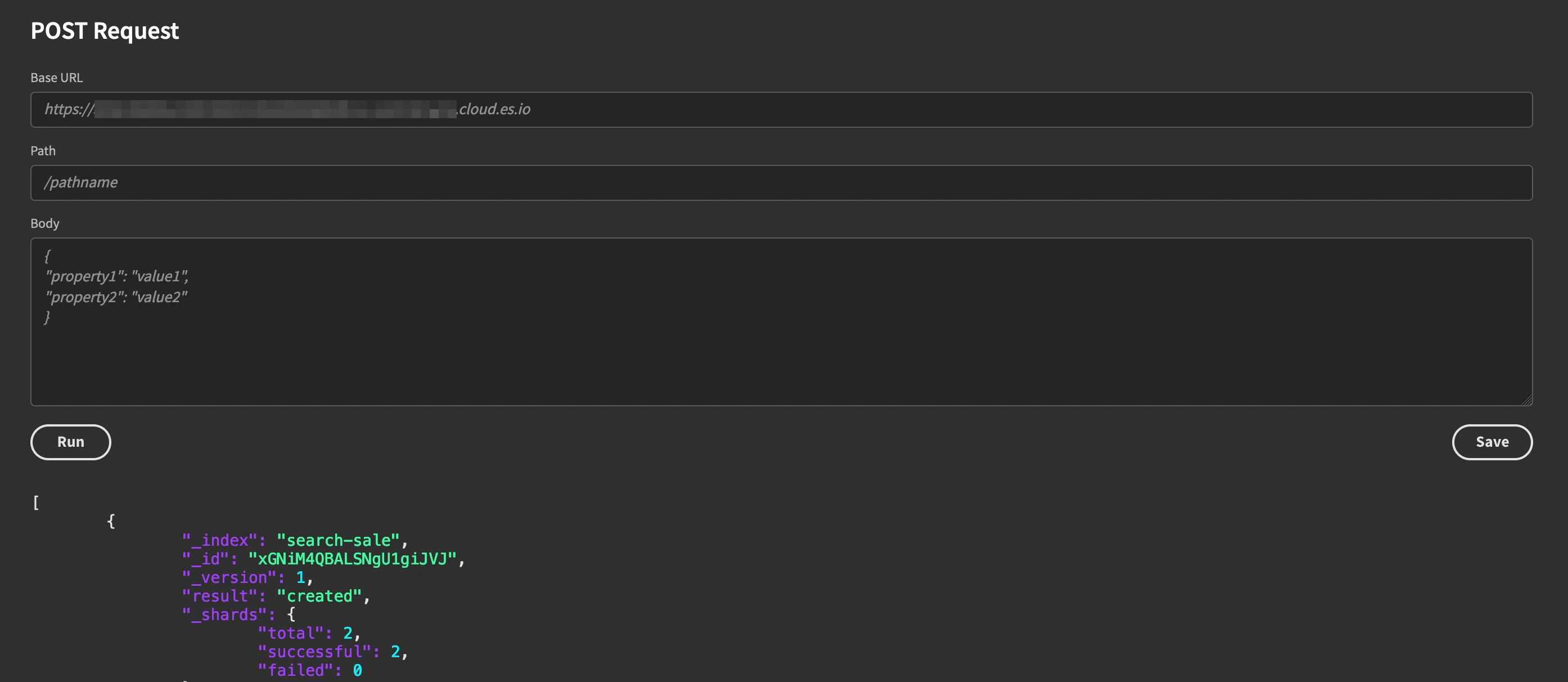Click the Body textarea resize handle
The image size is (1568, 682).
point(1526,400)
